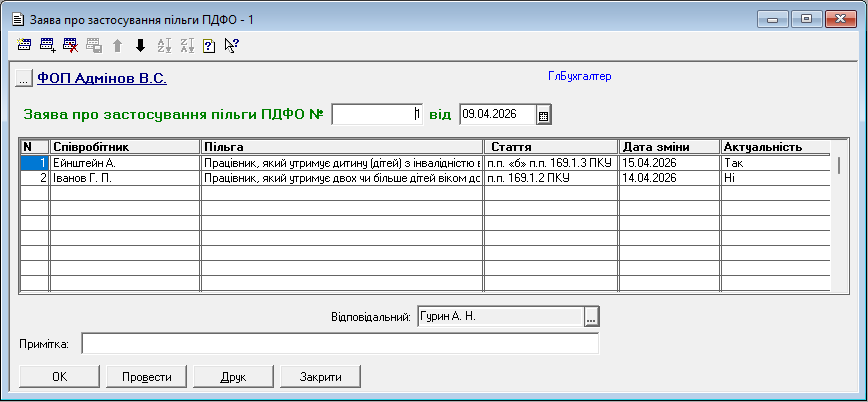Activate the context help pointer icon
The width and height of the screenshot is (868, 402).
(x=232, y=45)
